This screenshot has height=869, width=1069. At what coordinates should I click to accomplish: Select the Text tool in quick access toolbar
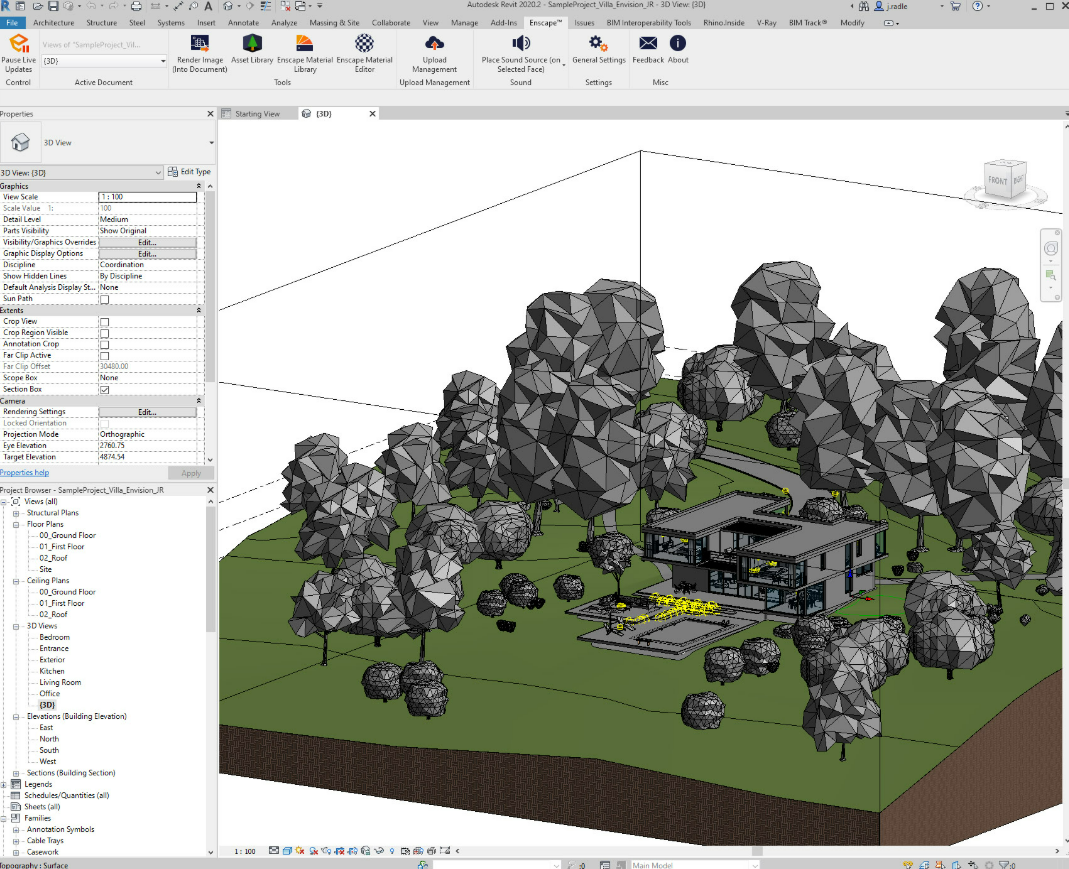(x=208, y=6)
